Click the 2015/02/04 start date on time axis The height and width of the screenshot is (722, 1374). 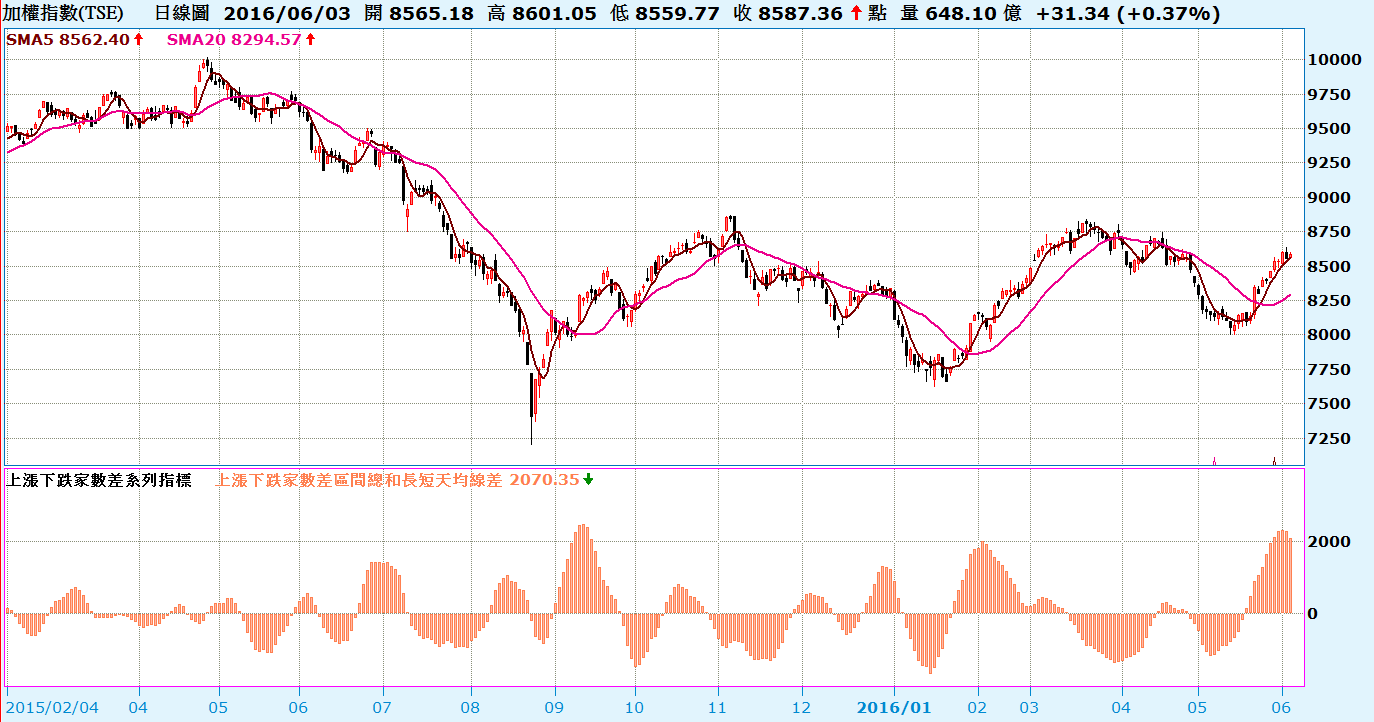52,707
